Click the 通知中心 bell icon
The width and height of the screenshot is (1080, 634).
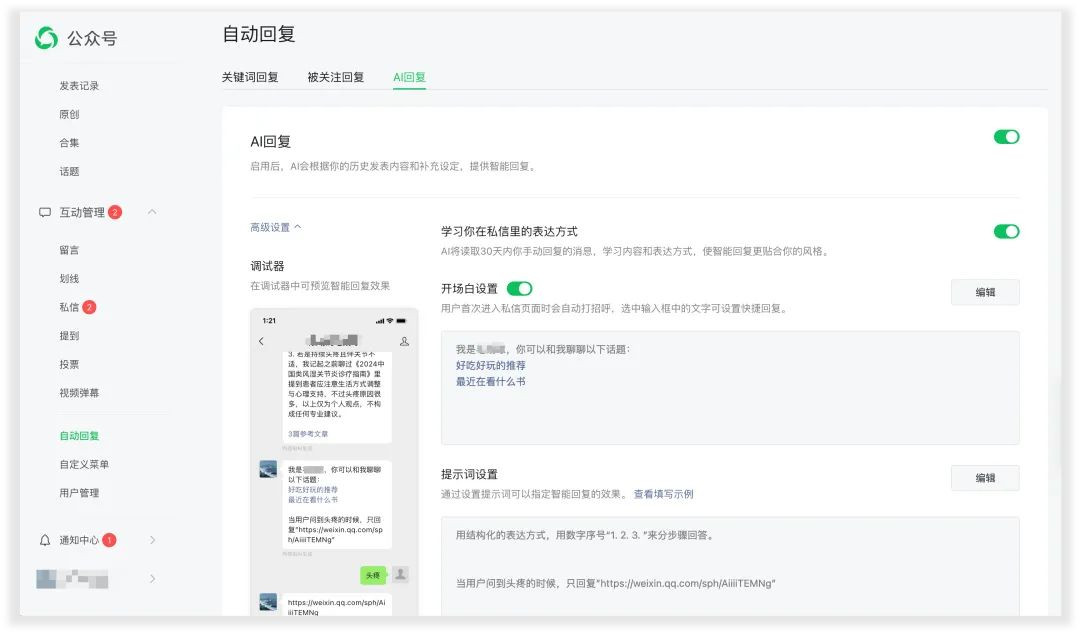[x=45, y=540]
